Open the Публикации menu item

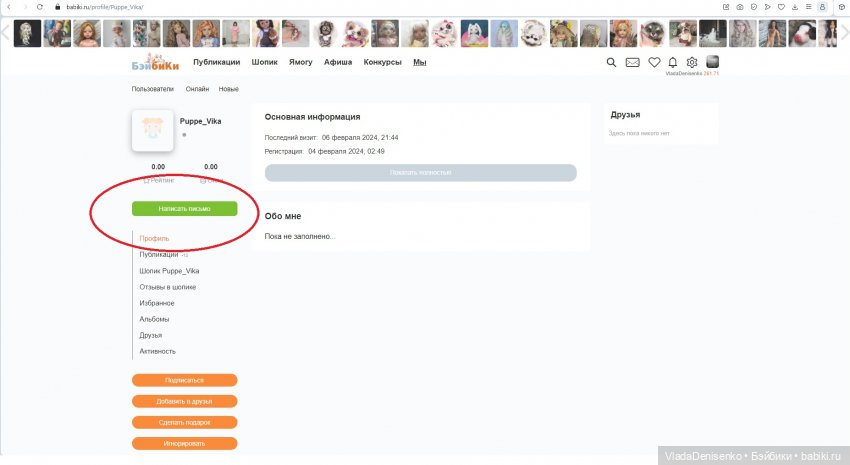coord(216,62)
